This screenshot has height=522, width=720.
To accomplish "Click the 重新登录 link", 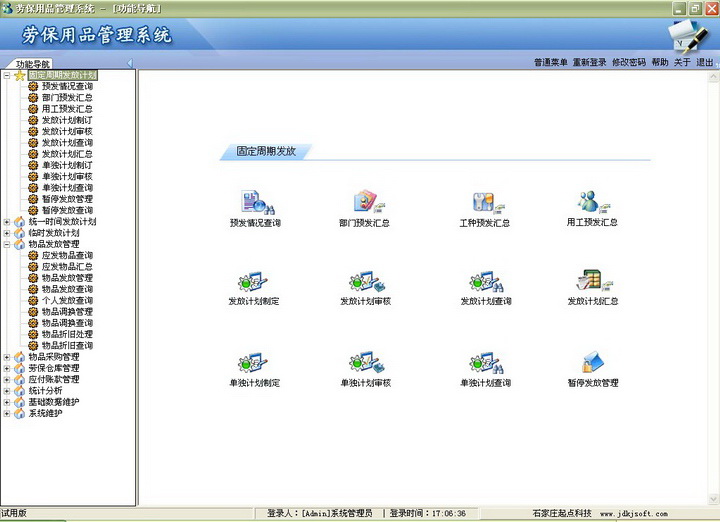I will (x=589, y=62).
